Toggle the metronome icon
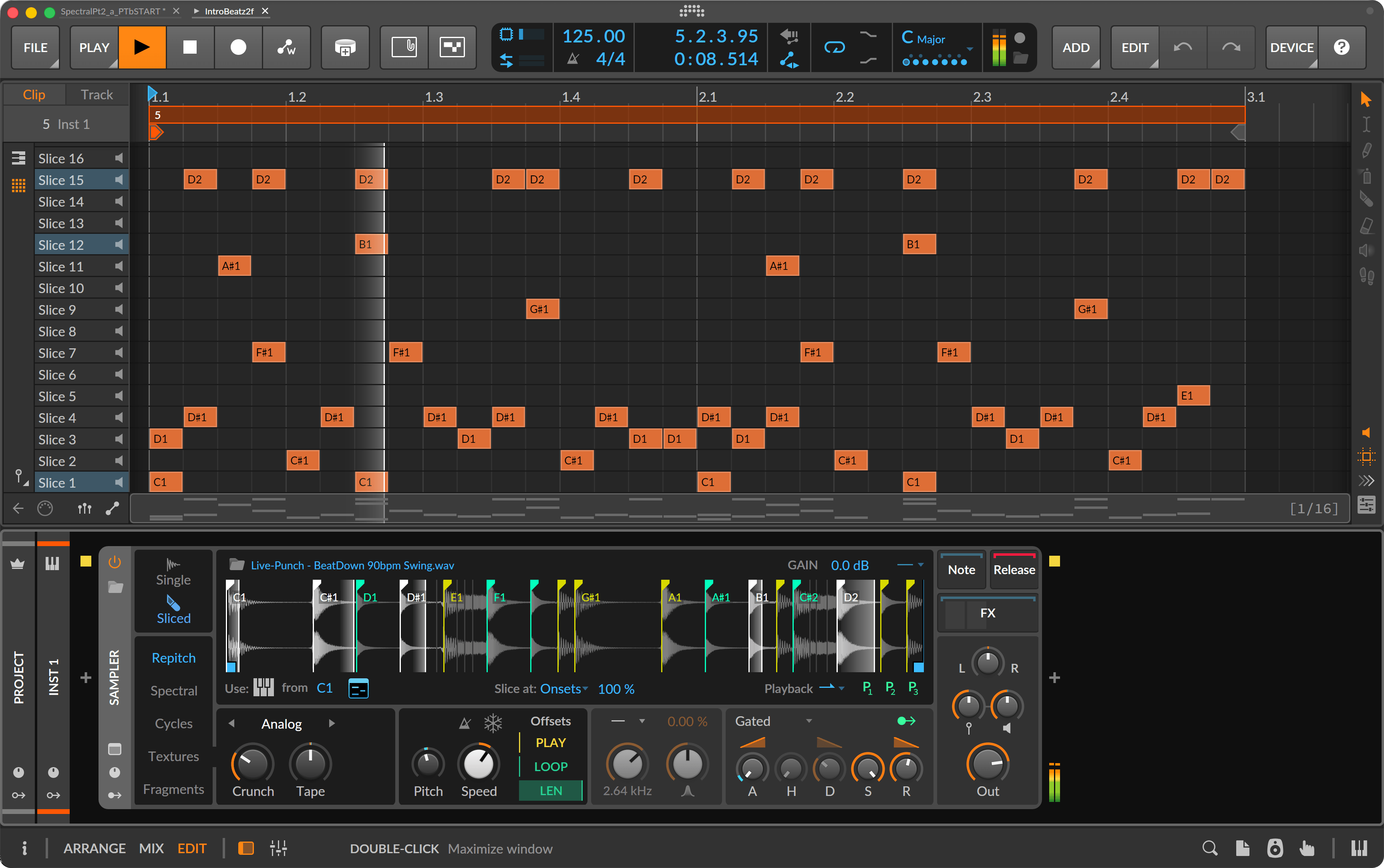Screen dimensions: 1384x868 (573, 58)
